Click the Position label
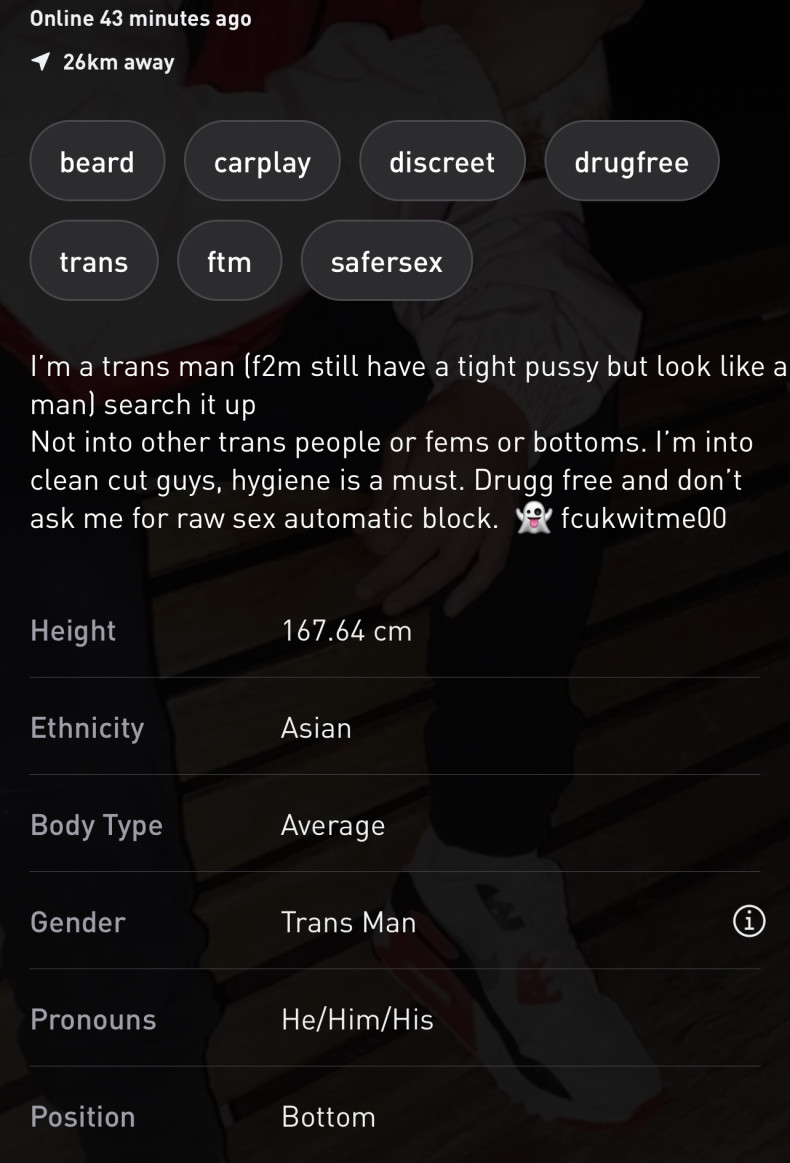The height and width of the screenshot is (1163, 790). (x=82, y=1117)
